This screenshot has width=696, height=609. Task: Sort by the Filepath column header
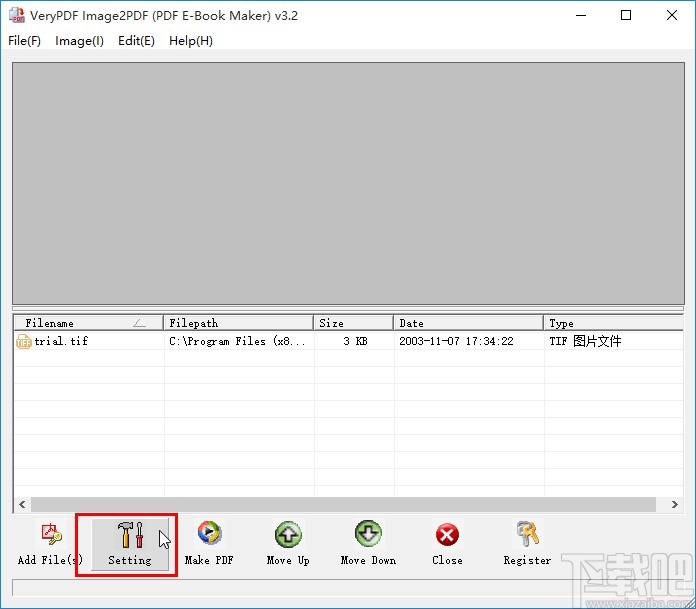[238, 323]
